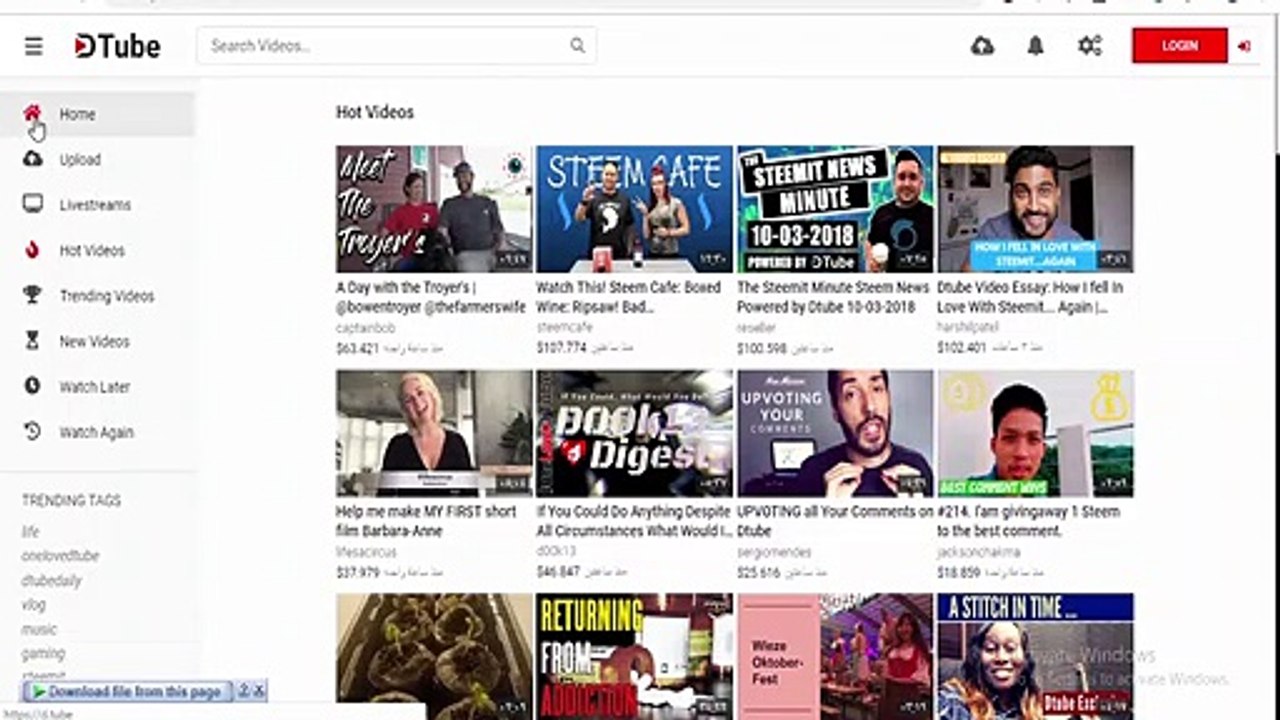Click the LOGIN button

[1180, 46]
